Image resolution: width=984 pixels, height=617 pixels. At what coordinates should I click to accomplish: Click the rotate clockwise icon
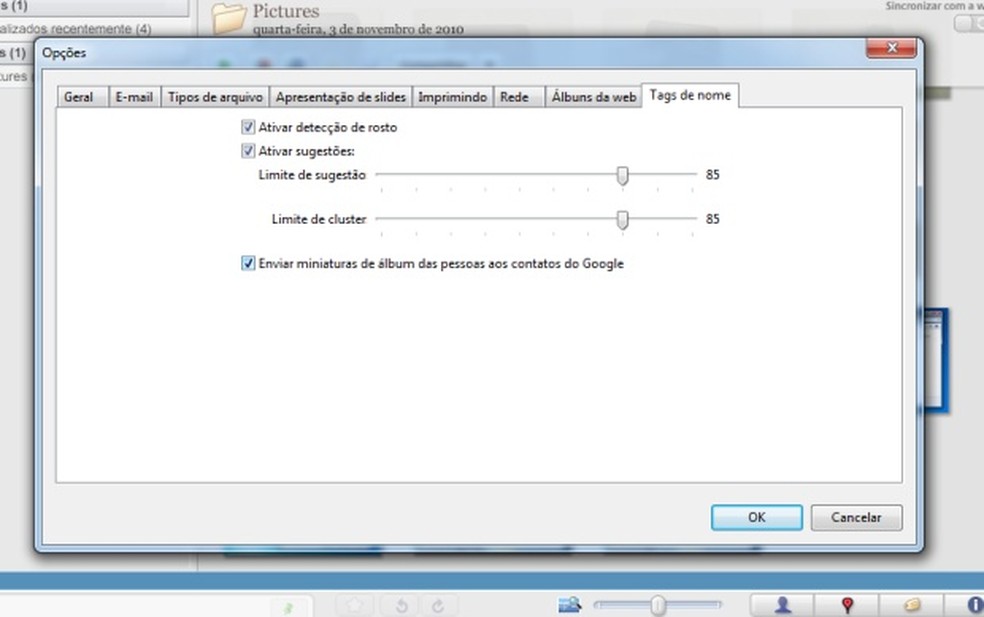click(x=438, y=606)
